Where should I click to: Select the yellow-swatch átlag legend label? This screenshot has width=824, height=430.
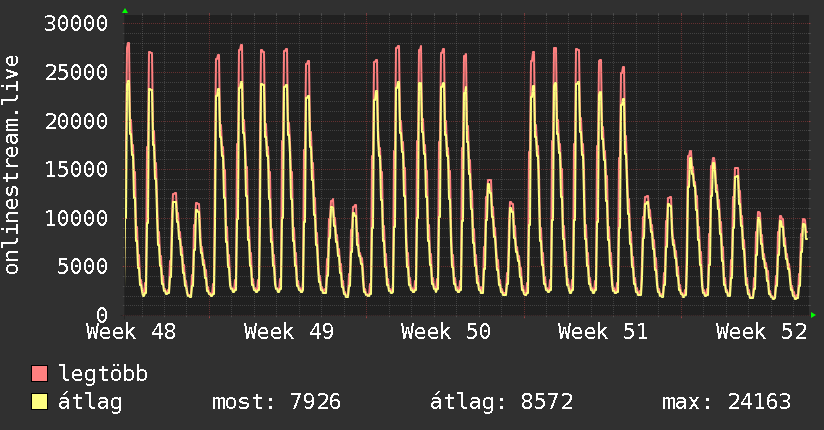coord(90,402)
